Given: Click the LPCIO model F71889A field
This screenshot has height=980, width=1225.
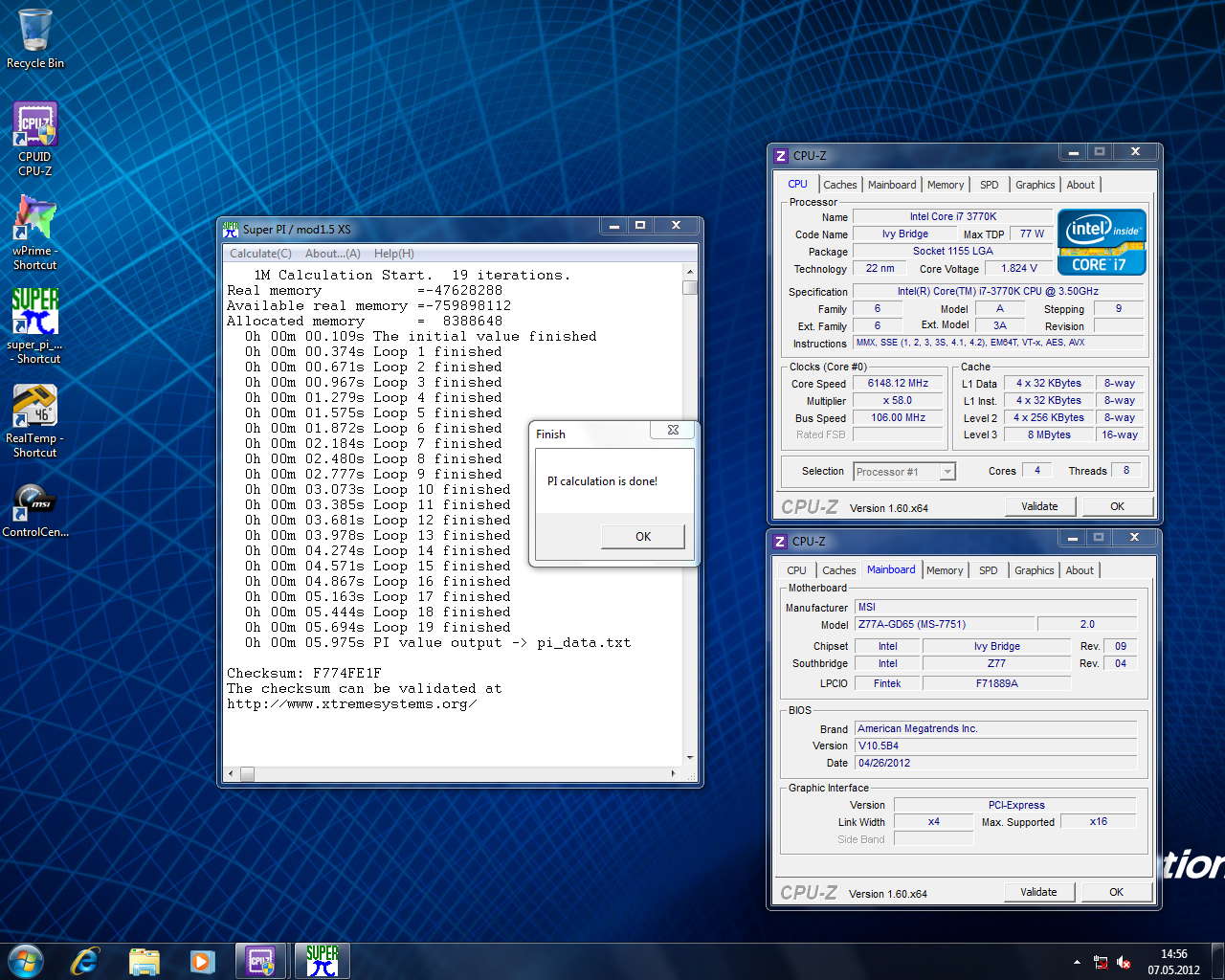Looking at the screenshot, I should (x=997, y=683).
